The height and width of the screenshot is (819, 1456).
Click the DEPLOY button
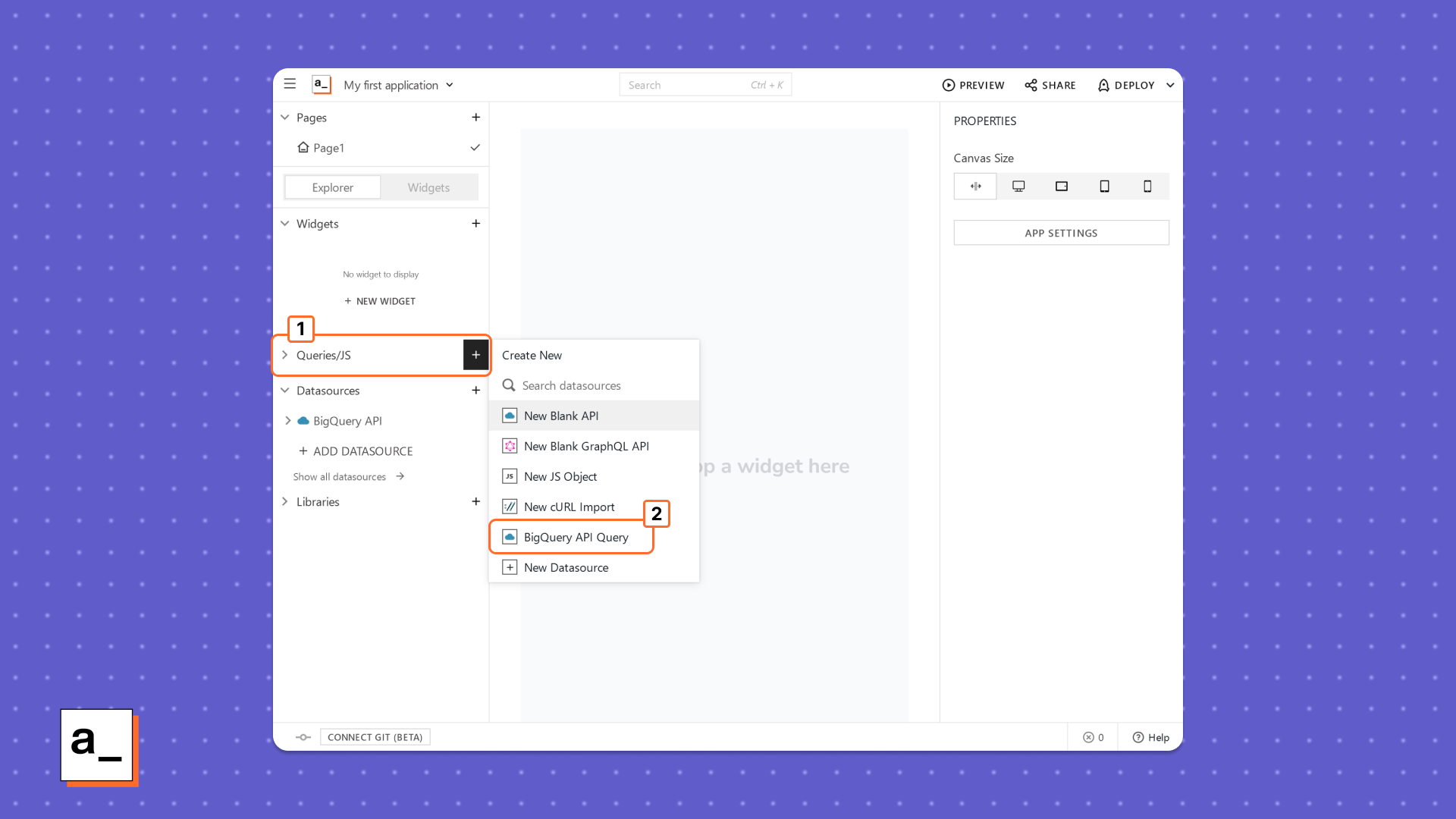pos(1126,85)
